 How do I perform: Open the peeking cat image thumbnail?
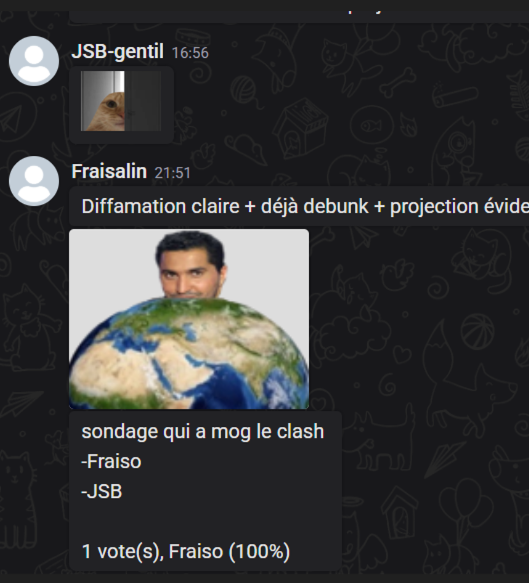click(x=121, y=101)
